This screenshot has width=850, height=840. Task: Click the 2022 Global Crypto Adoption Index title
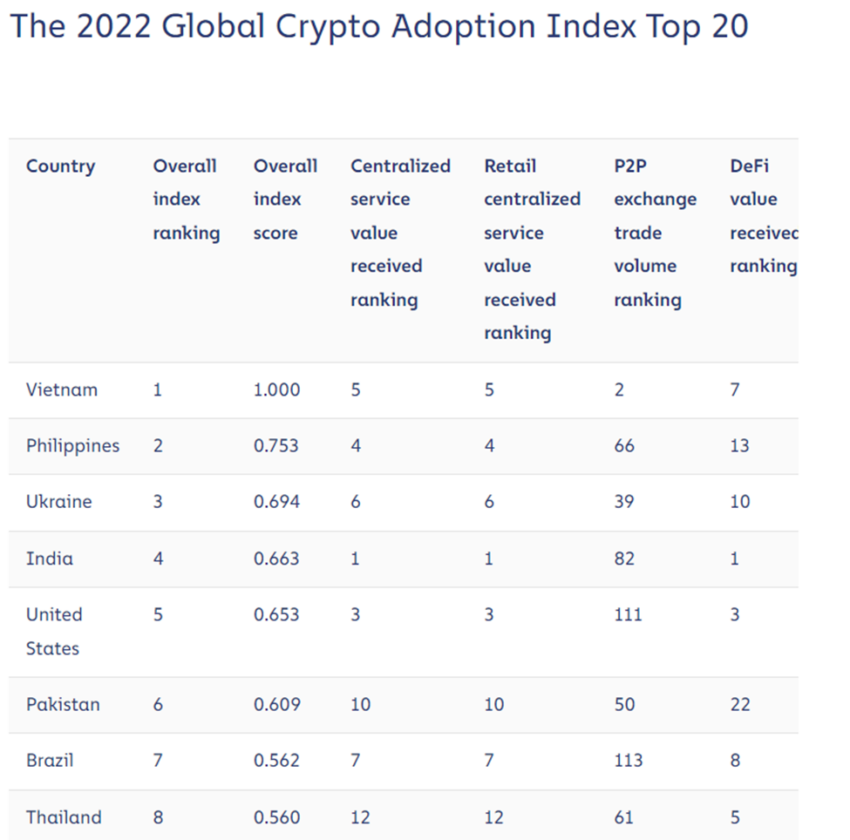(379, 26)
